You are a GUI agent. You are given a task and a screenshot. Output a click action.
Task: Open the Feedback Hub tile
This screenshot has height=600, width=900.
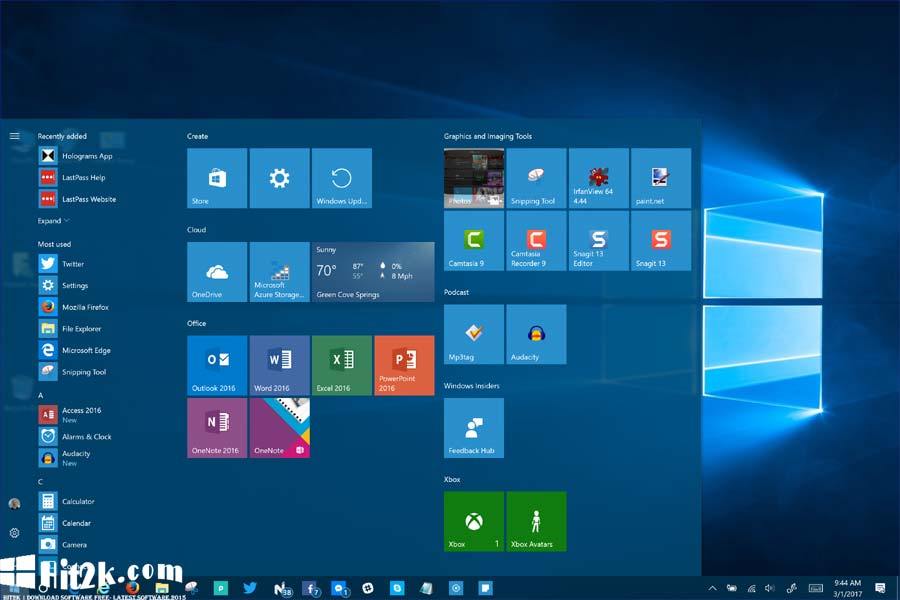point(474,428)
